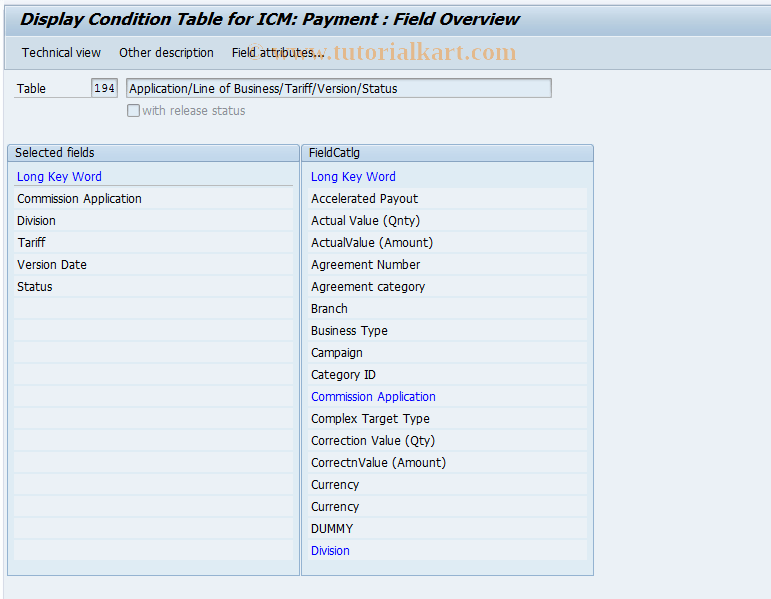Open Field attributes... dialog
The height and width of the screenshot is (599, 771).
point(278,53)
